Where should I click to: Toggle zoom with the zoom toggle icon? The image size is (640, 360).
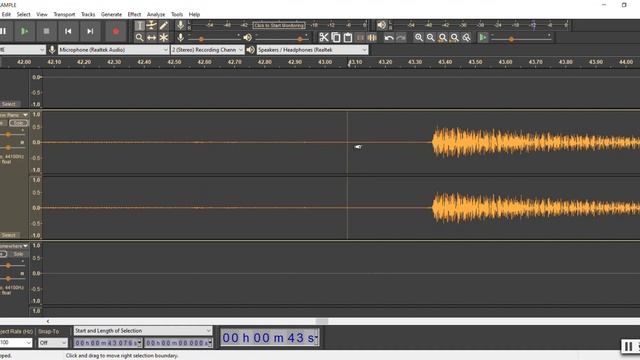[x=467, y=38]
